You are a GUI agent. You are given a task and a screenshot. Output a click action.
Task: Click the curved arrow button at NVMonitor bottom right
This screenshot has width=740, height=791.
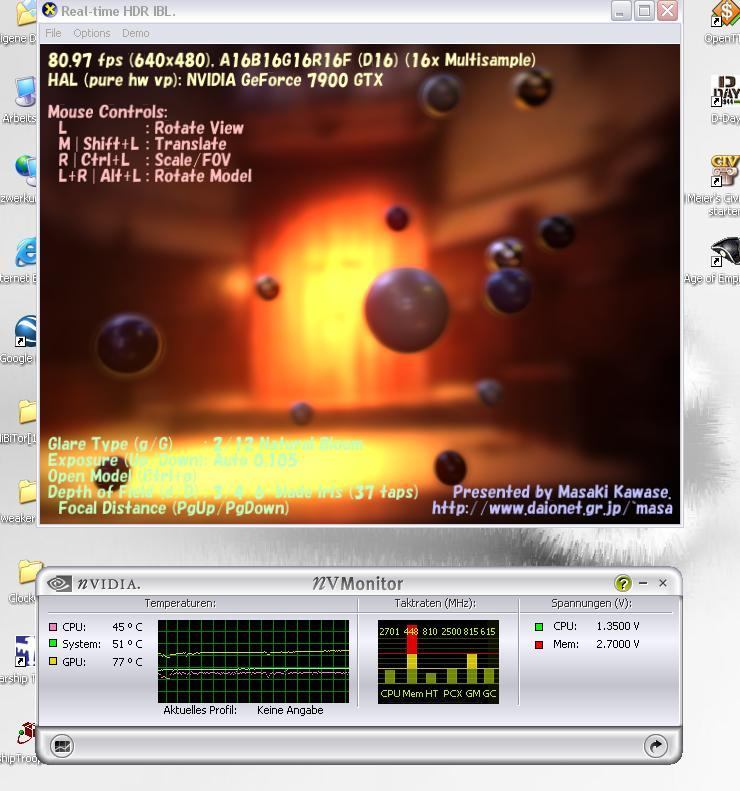coord(656,746)
